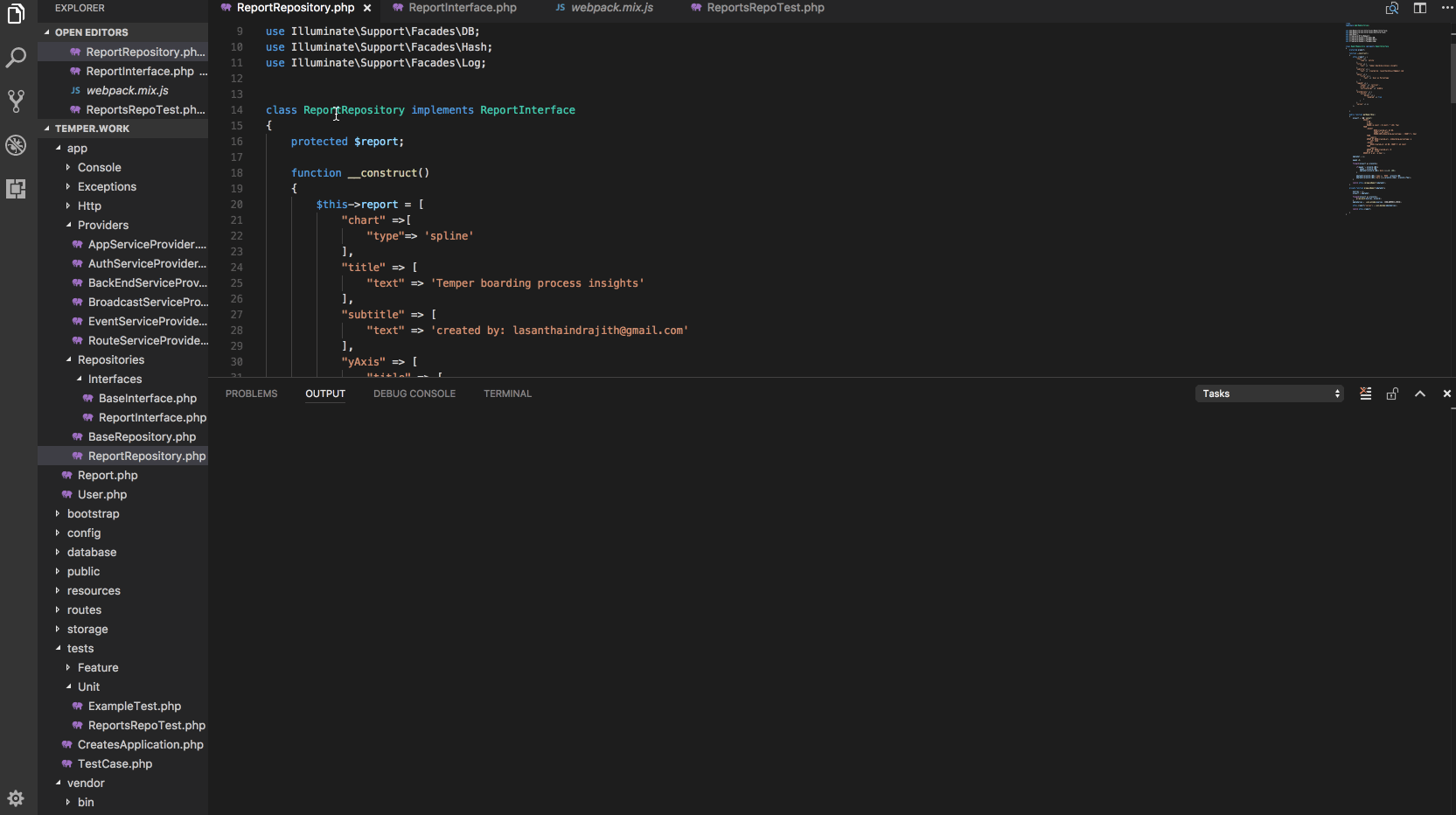Expand the bin folder
The image size is (1456, 815).
coord(122,803)
